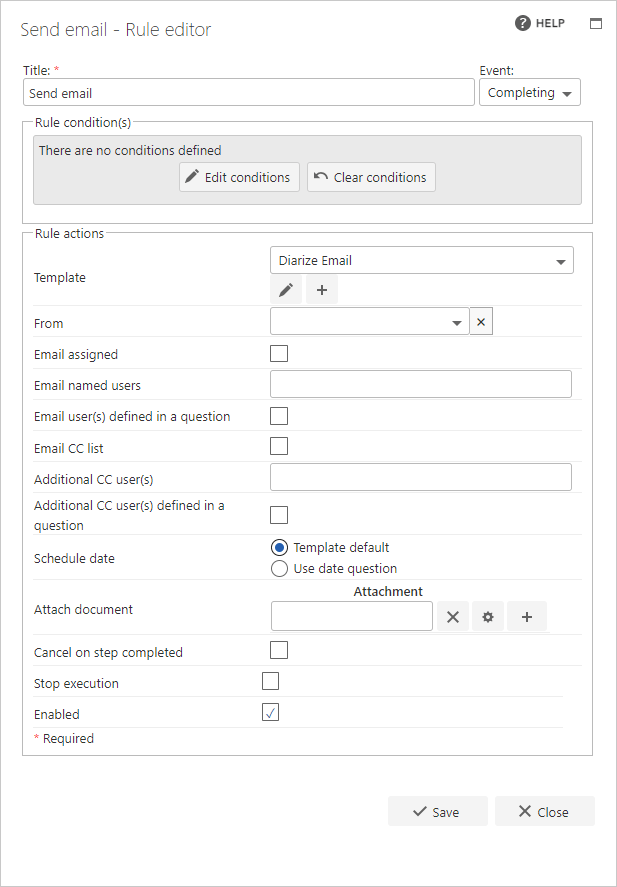Enable Cancel on step completed
Image resolution: width=617 pixels, height=887 pixels.
[x=279, y=651]
